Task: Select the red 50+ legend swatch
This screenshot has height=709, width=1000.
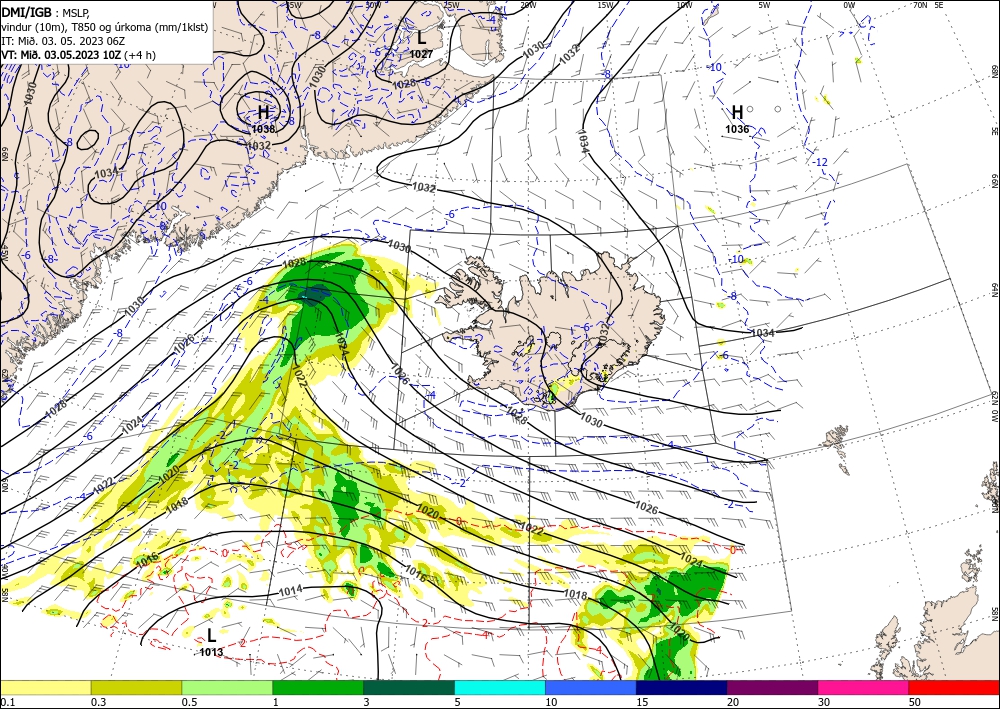Action: pos(954,687)
